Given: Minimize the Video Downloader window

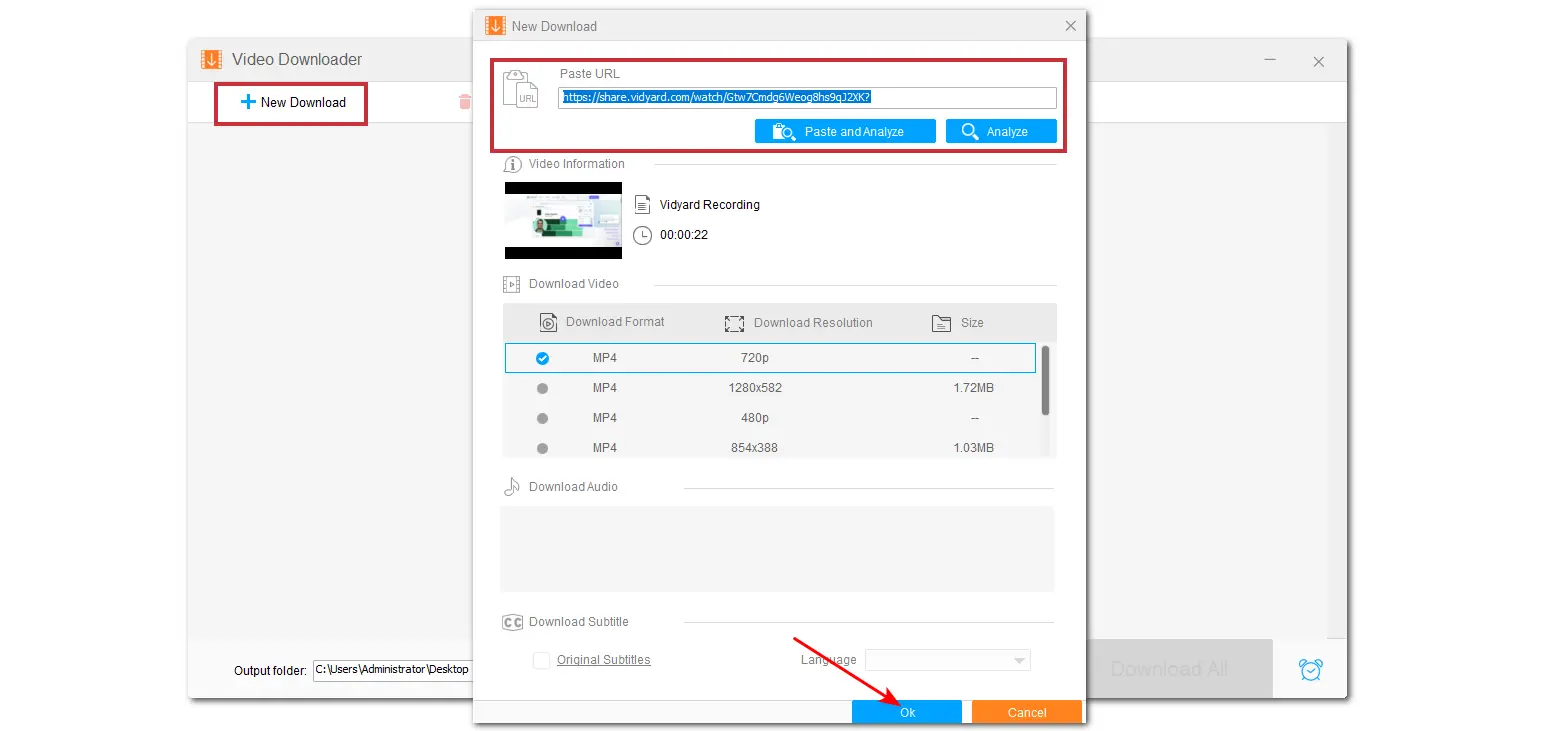Looking at the screenshot, I should [1270, 61].
